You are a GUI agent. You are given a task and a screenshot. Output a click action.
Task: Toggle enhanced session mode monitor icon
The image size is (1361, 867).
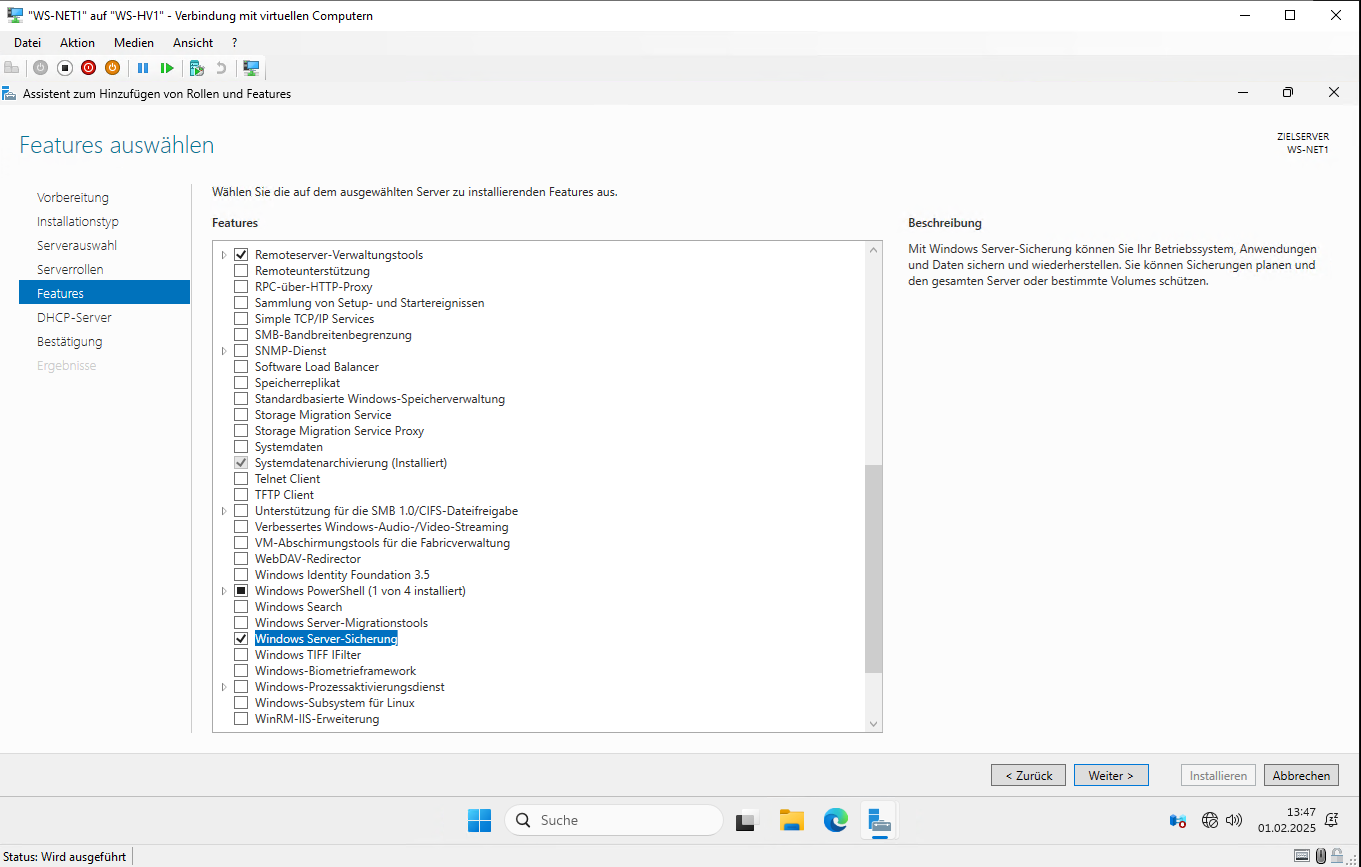pos(251,68)
